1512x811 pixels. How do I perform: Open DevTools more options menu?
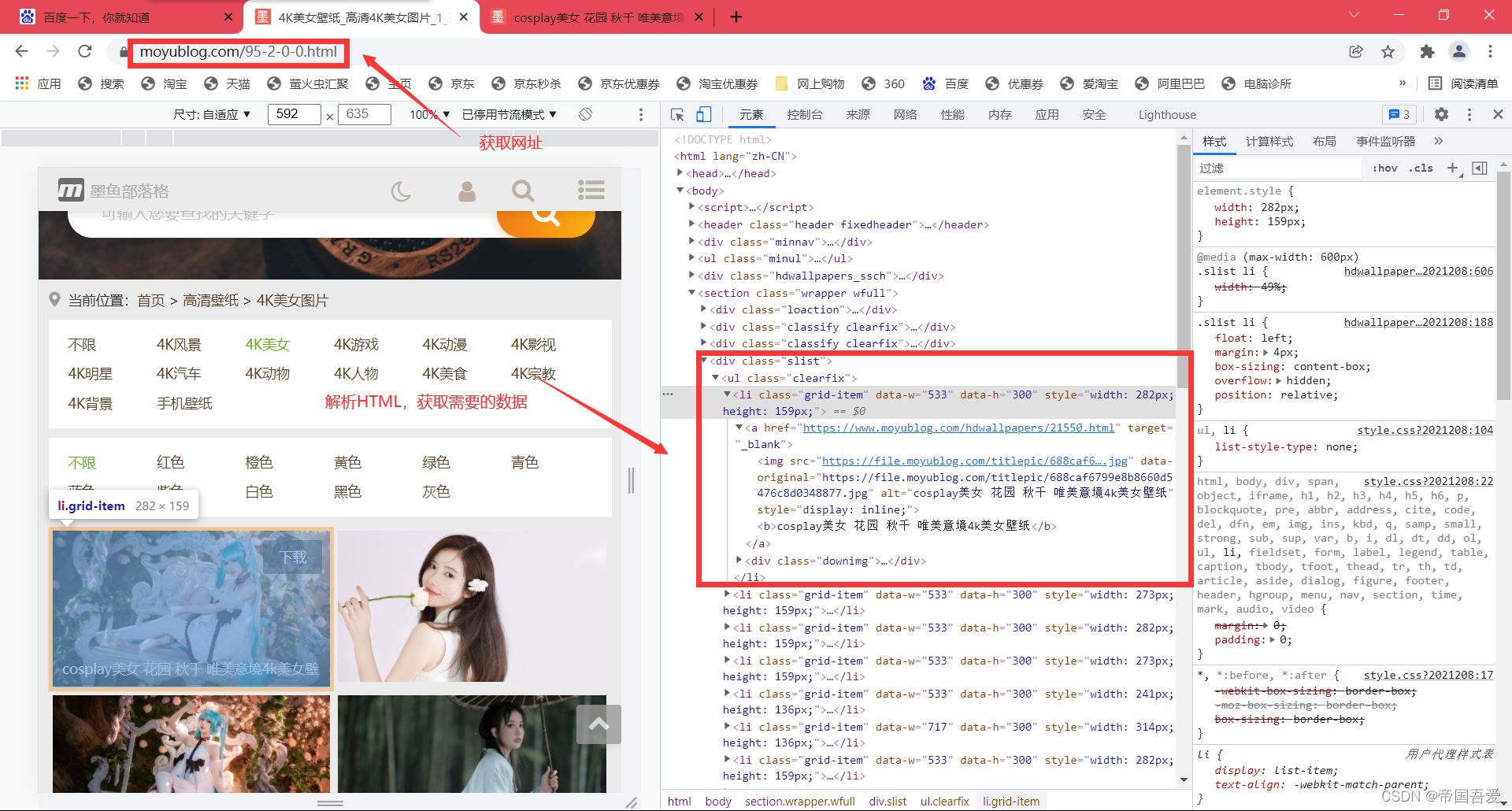(x=1469, y=114)
